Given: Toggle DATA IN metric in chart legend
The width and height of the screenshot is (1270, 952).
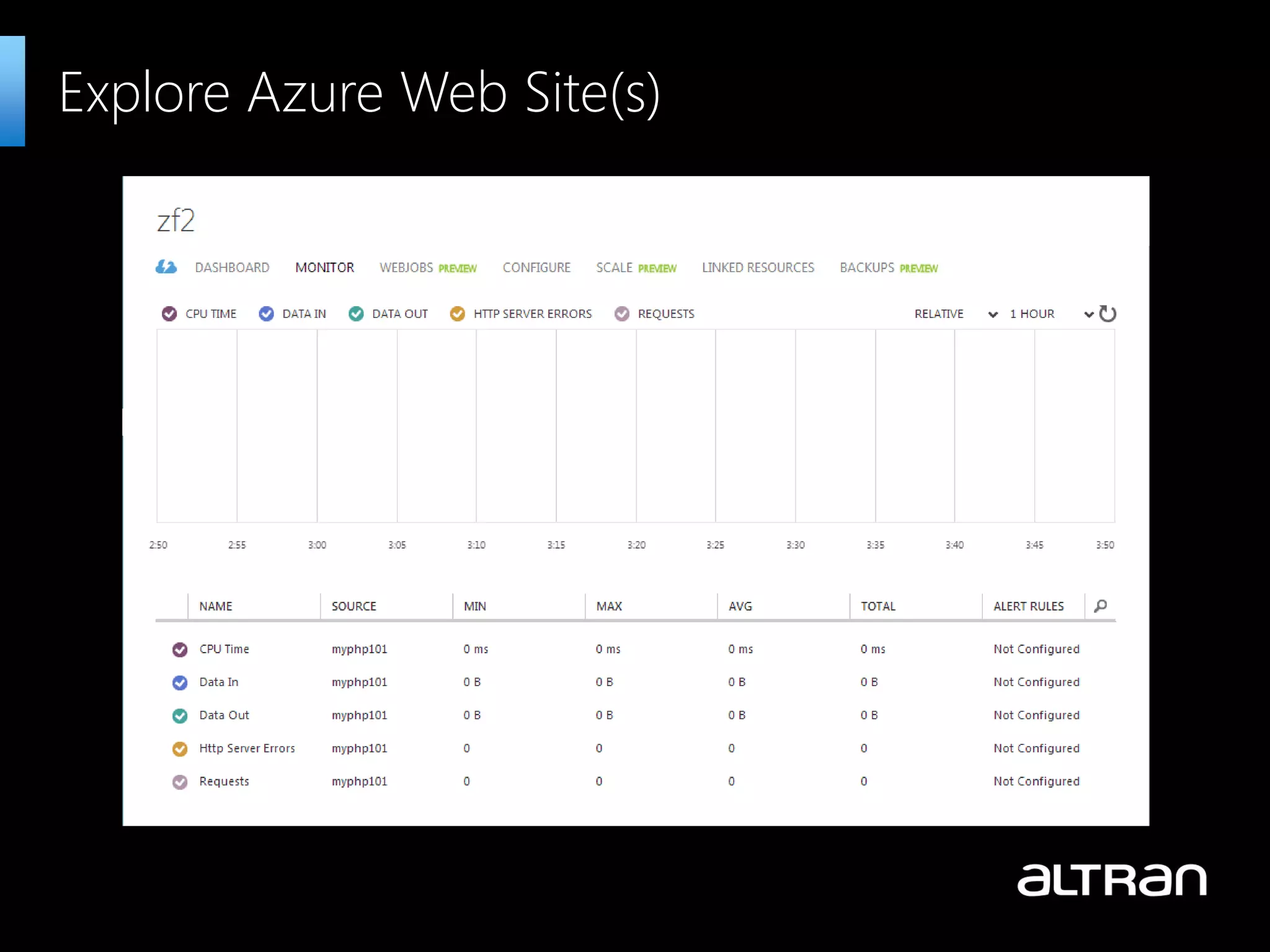Looking at the screenshot, I should pyautogui.click(x=266, y=314).
